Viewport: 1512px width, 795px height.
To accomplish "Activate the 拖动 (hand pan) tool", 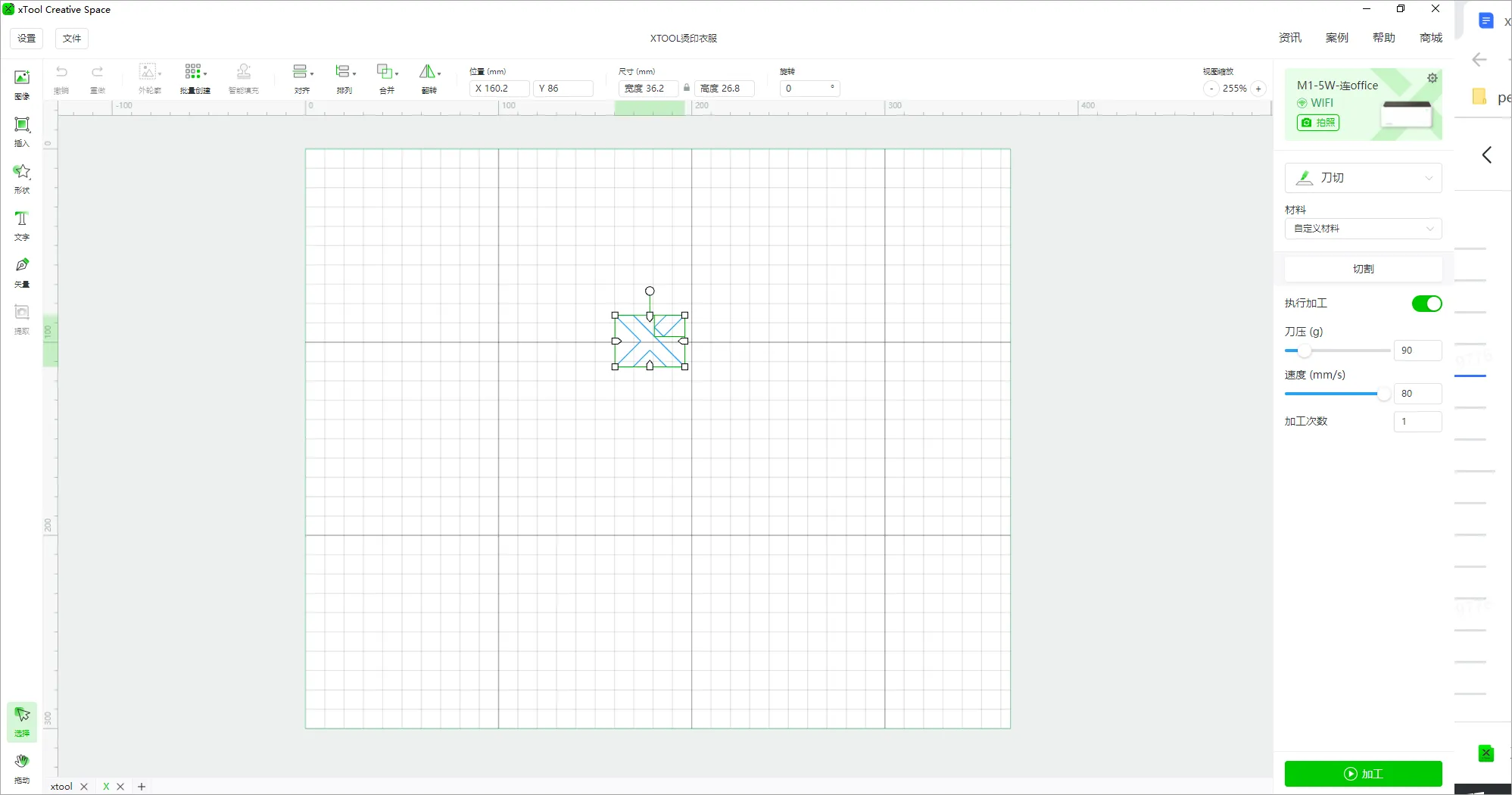I will tap(22, 766).
